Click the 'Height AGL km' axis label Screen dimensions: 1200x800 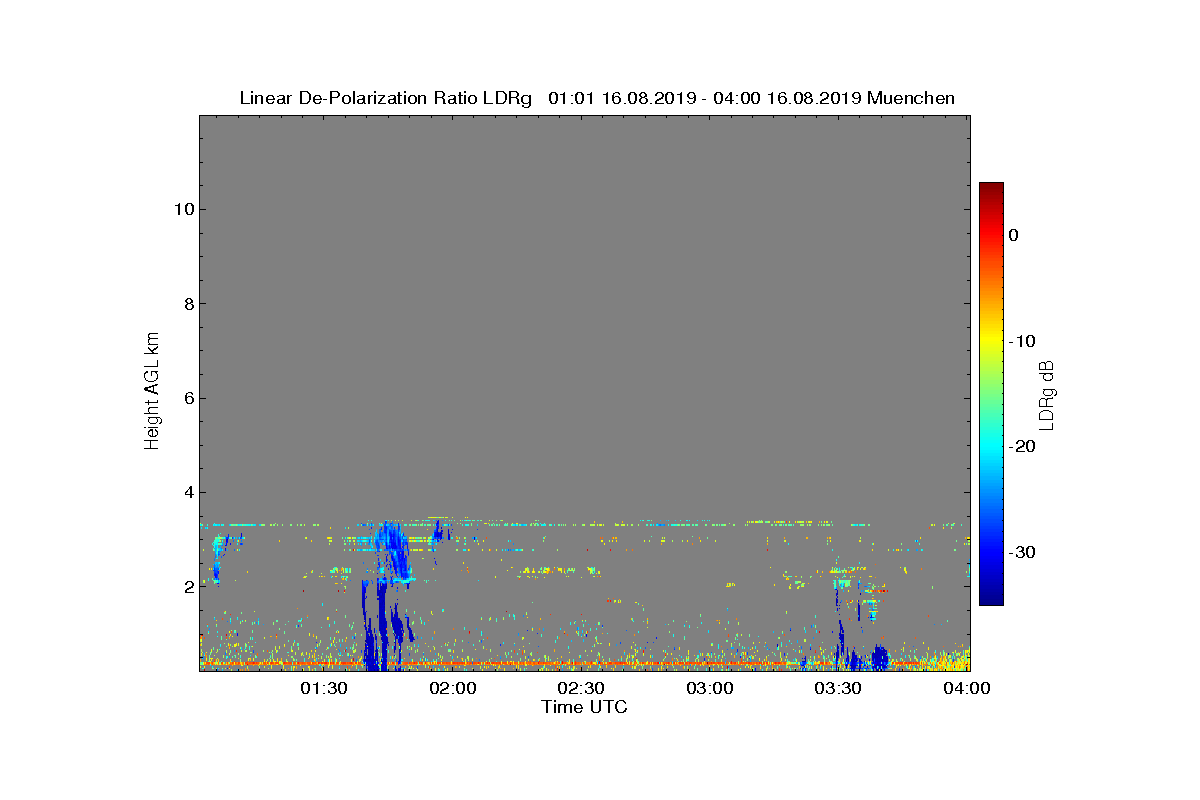[153, 393]
